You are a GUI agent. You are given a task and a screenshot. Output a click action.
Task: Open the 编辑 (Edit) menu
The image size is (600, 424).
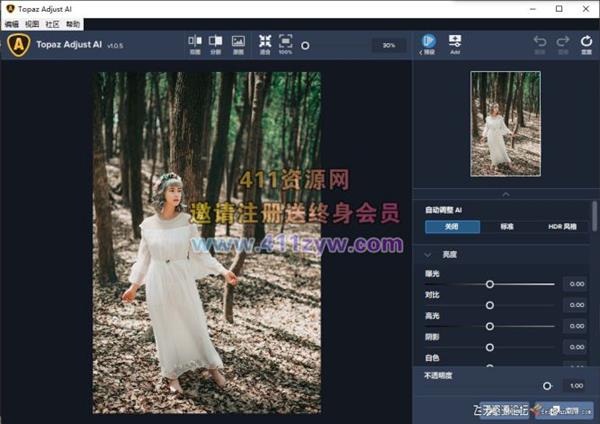(11, 22)
